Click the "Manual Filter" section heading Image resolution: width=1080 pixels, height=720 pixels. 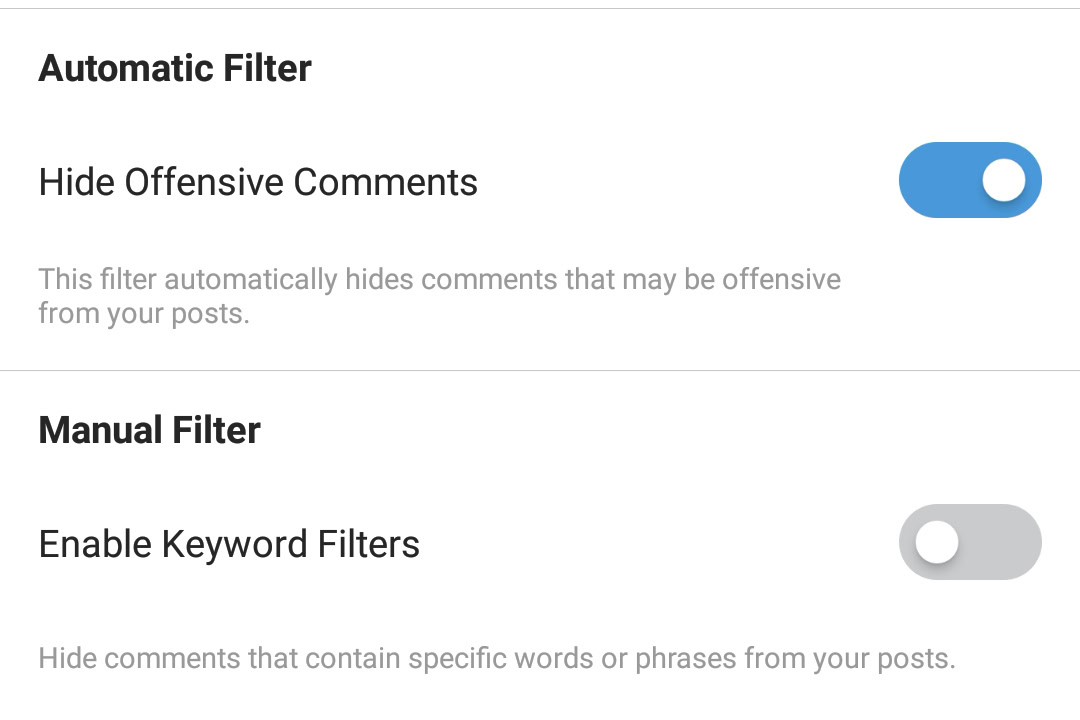click(x=149, y=430)
